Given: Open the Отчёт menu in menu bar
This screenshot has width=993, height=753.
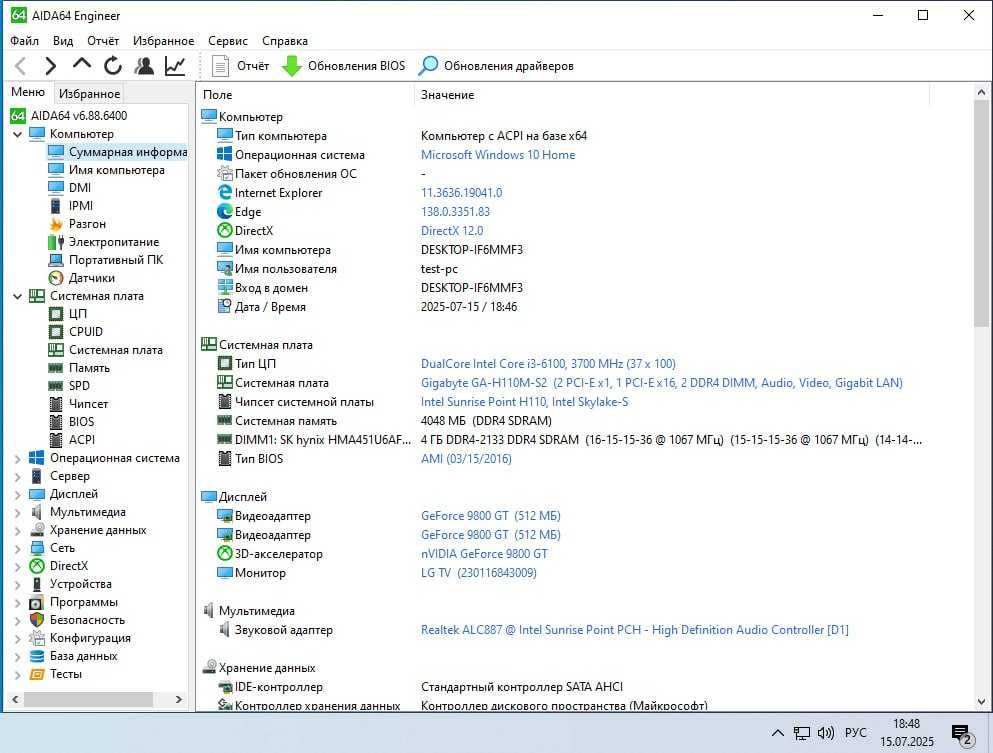Looking at the screenshot, I should tap(103, 41).
